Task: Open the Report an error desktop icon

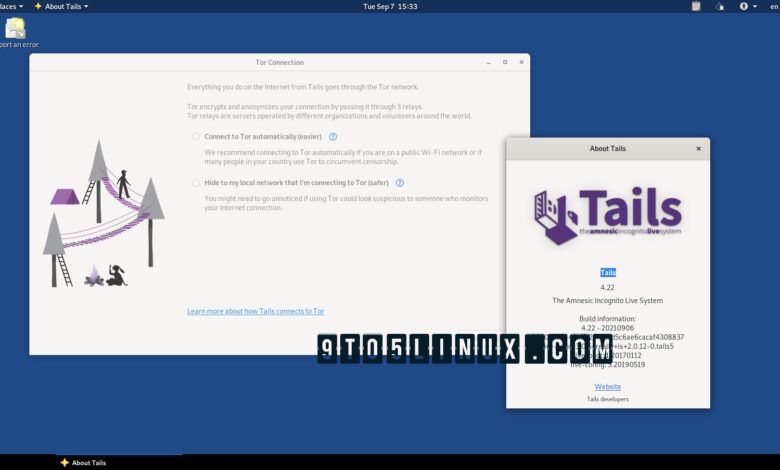Action: (18, 33)
